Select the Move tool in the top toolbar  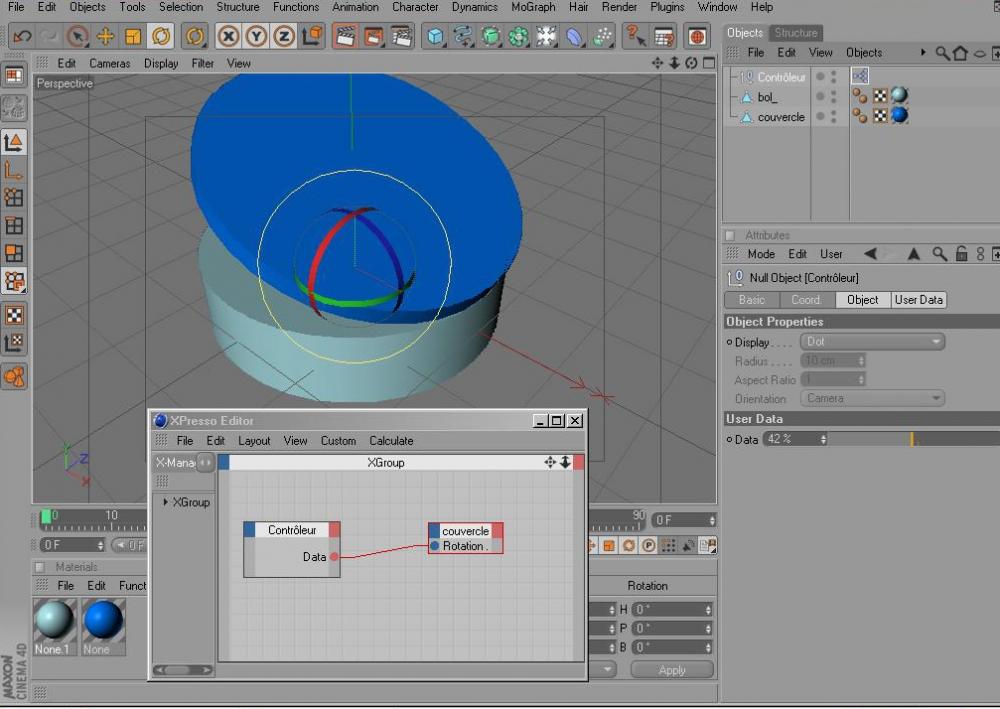(x=105, y=37)
